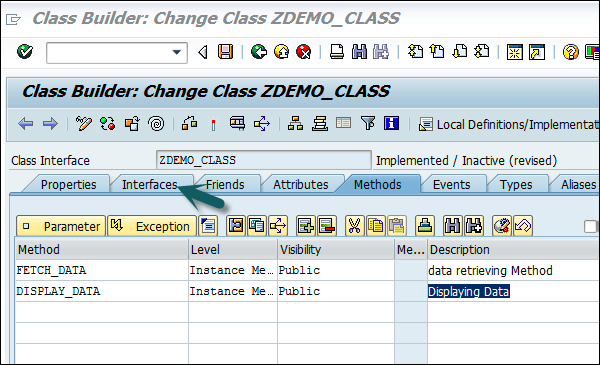Click the Find binoculars in methods toolbar
Image resolution: width=600 pixels, height=365 pixels.
452,226
